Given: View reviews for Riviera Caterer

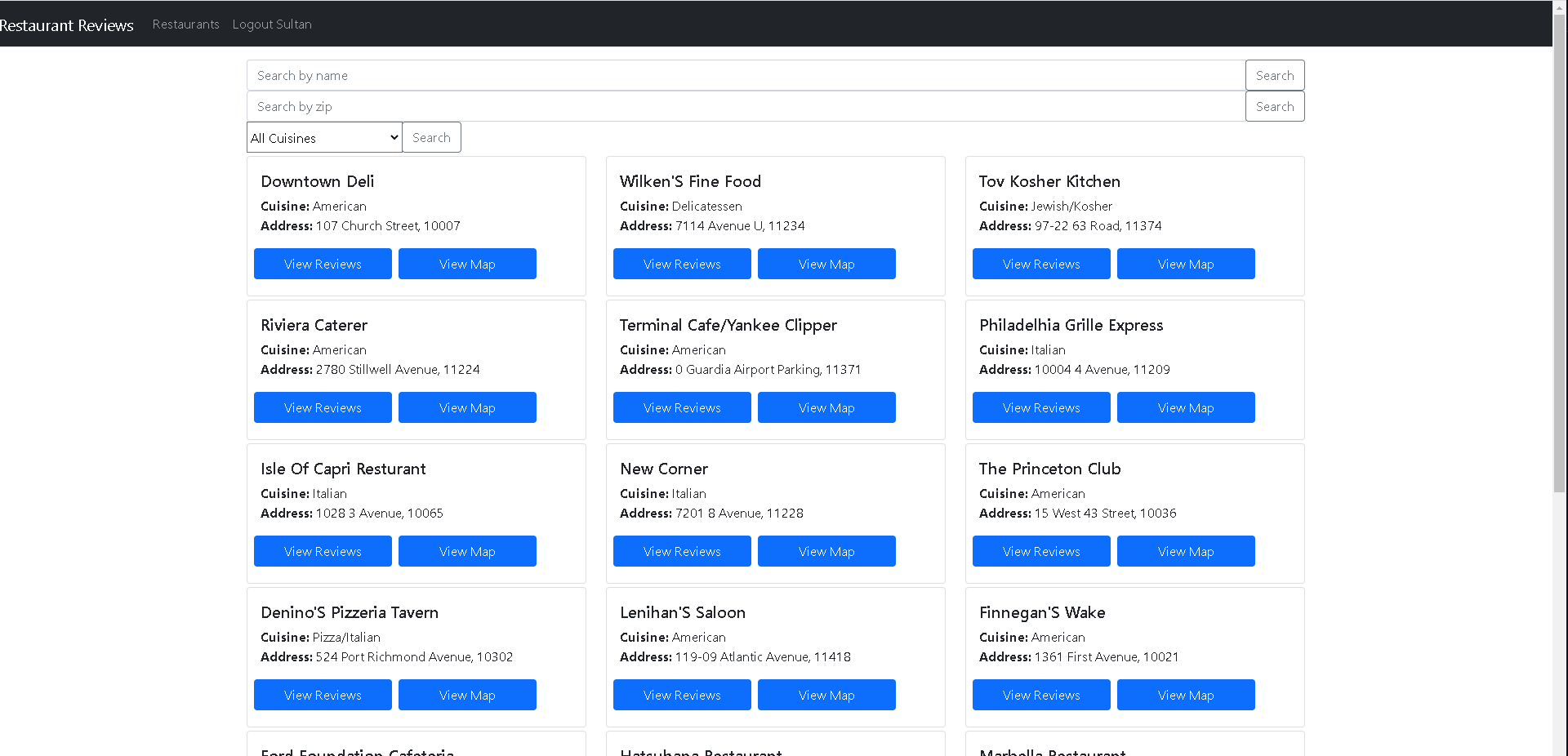Looking at the screenshot, I should point(323,407).
